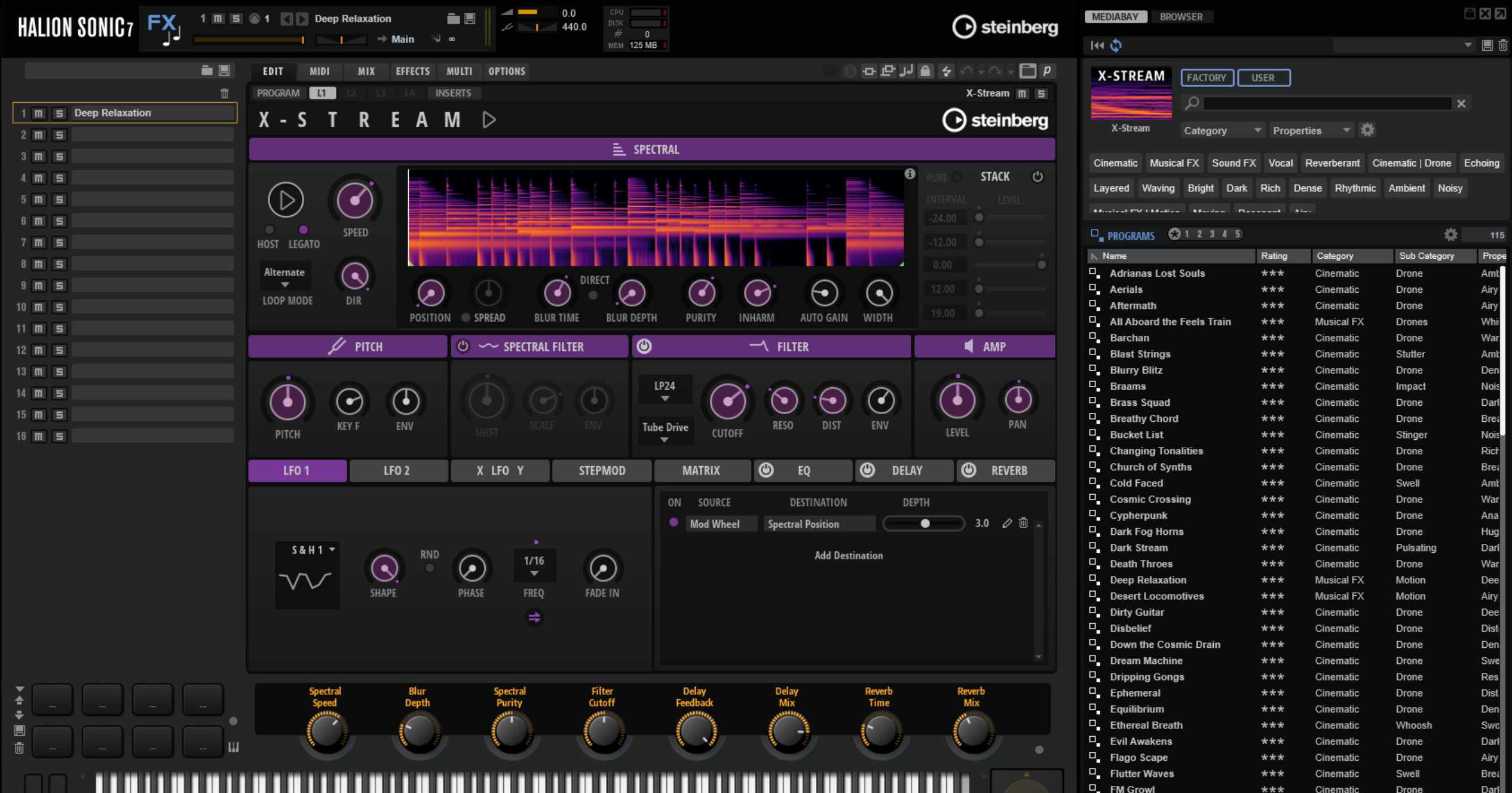Toggle the Delay power button
Screen dimensions: 1512x793
click(x=868, y=470)
